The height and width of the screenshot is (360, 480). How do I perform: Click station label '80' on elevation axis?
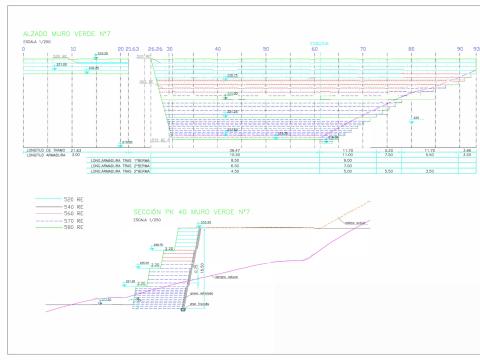[x=411, y=49]
